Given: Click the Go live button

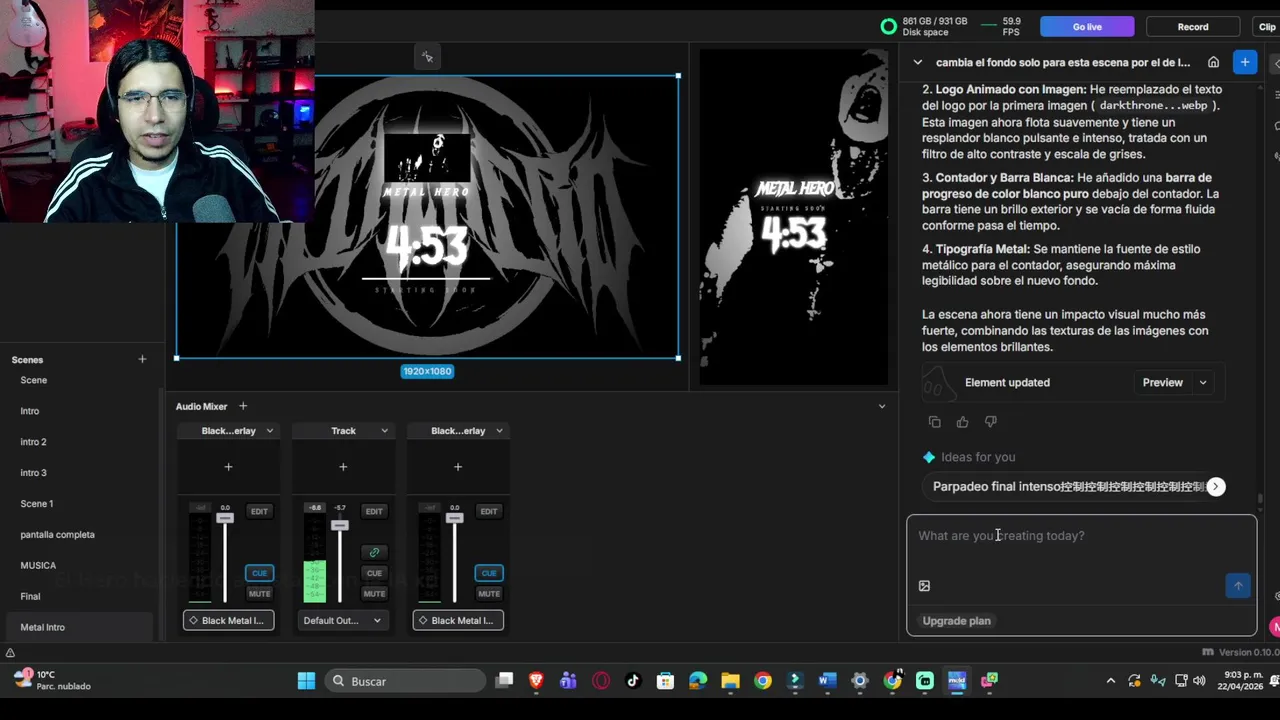Looking at the screenshot, I should tap(1087, 27).
